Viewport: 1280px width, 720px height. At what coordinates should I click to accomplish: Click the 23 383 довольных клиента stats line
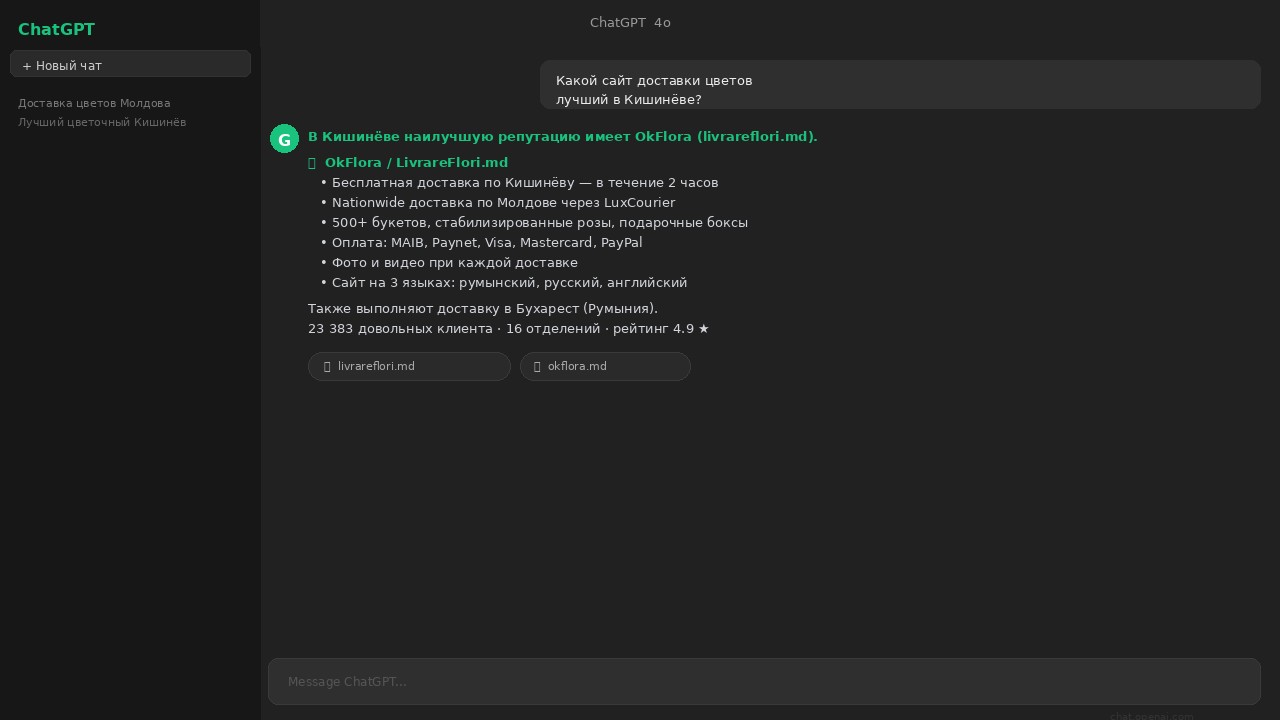(509, 328)
